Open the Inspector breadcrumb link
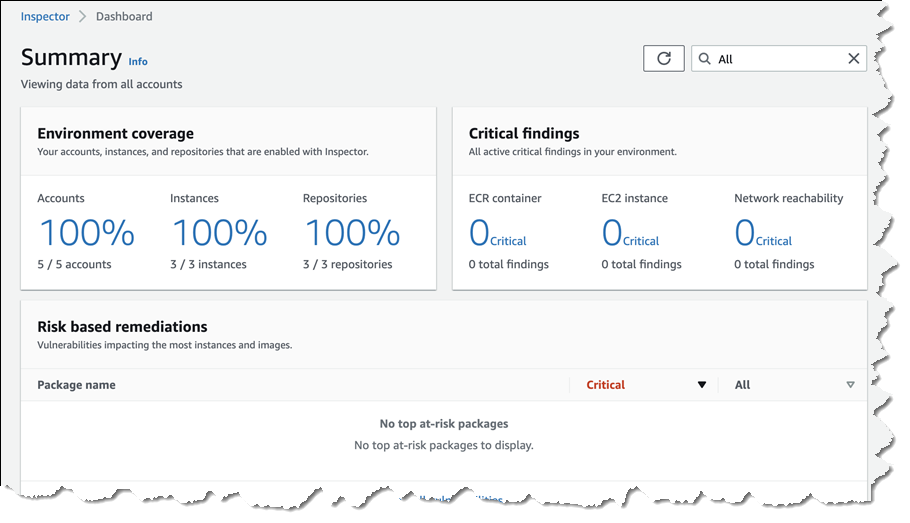Image resolution: width=910 pixels, height=523 pixels. point(45,17)
